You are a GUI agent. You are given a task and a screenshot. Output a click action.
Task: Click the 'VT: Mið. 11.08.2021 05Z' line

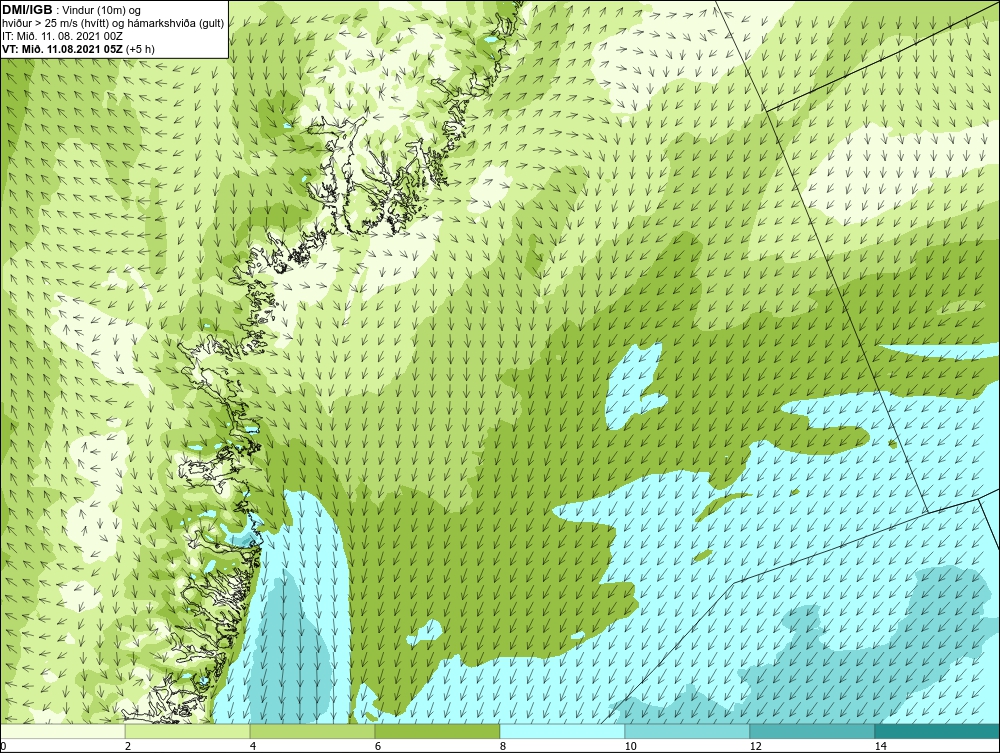78,49
